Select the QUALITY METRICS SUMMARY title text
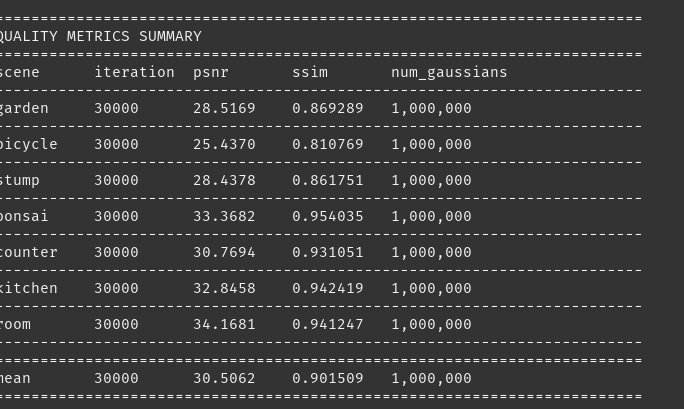The width and height of the screenshot is (684, 409). click(100, 36)
